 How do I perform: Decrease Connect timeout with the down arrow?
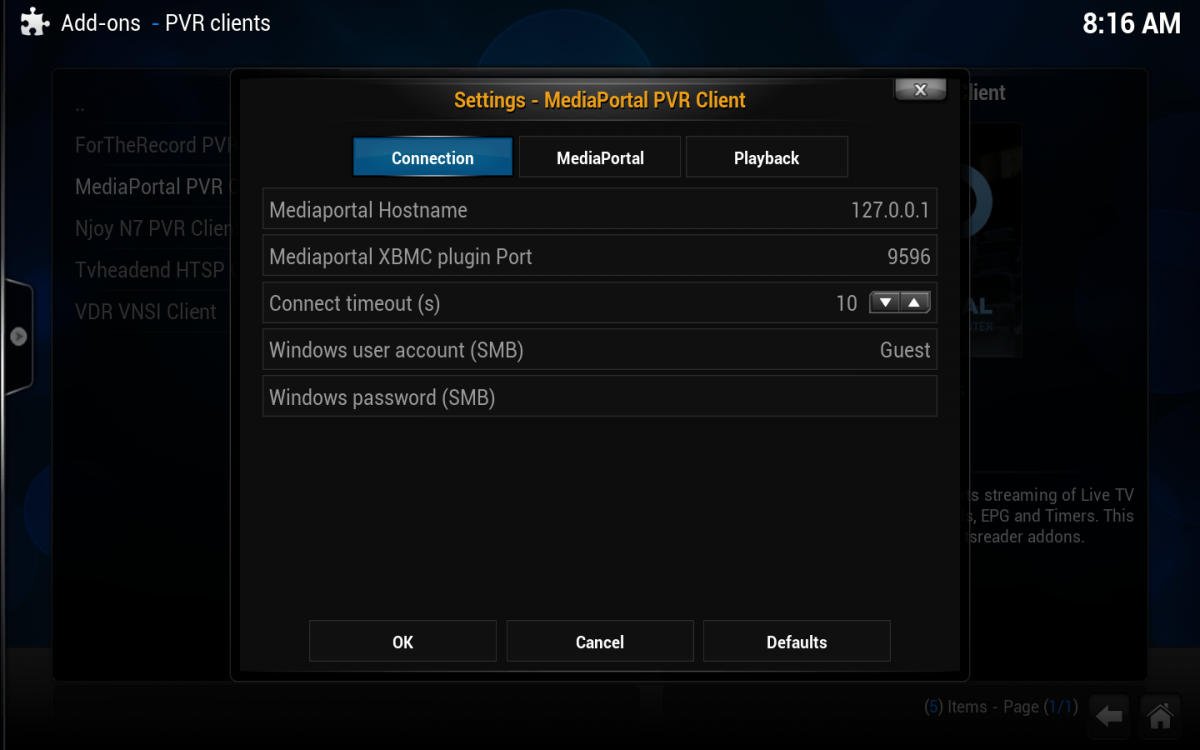884,302
